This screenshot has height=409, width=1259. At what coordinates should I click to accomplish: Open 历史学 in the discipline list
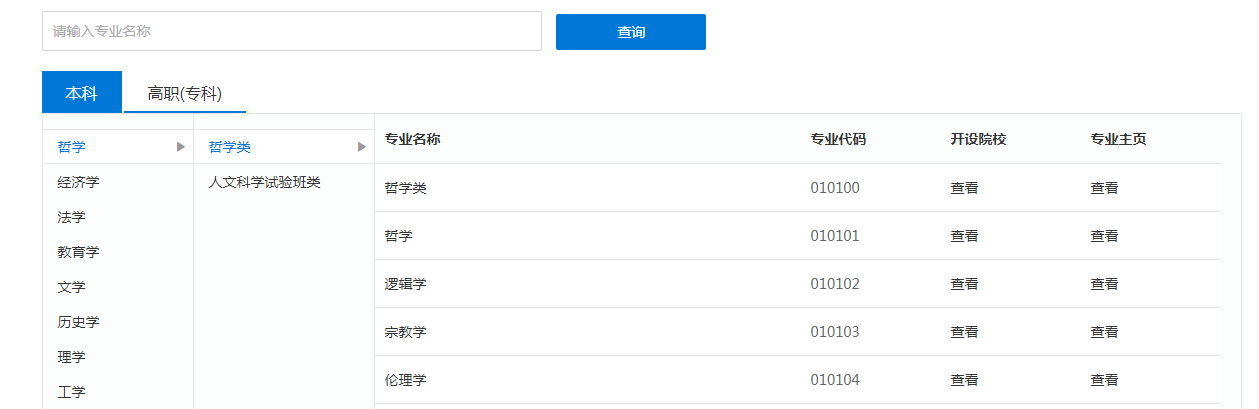[78, 322]
